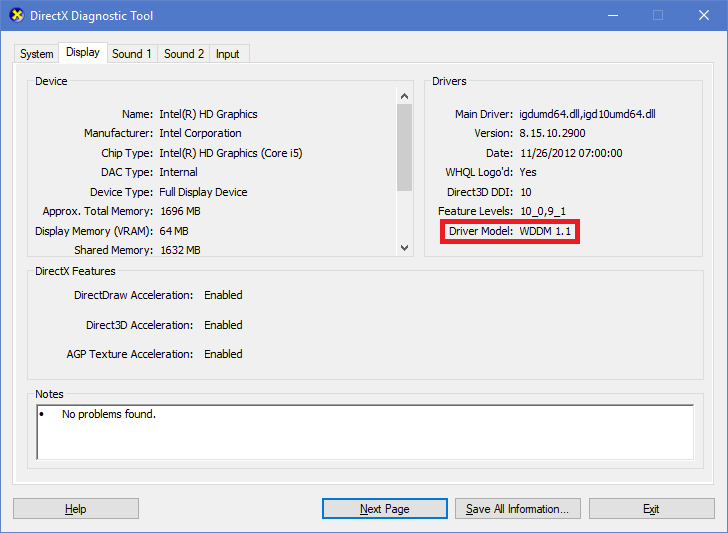Close the window with the X button

[703, 16]
